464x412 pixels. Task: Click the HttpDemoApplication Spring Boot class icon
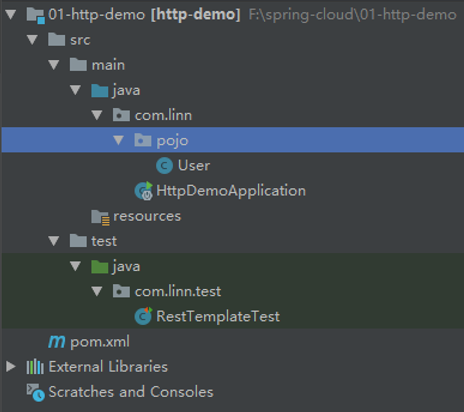[x=144, y=191]
